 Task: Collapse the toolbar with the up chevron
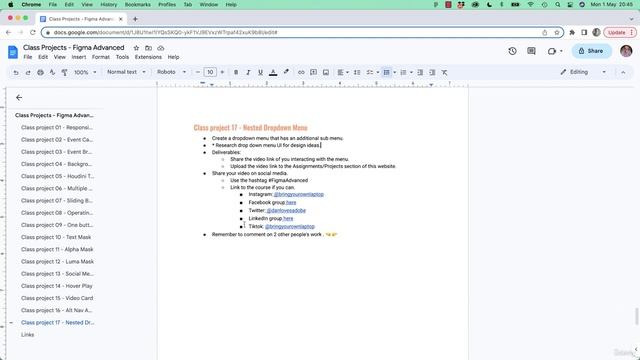(623, 72)
